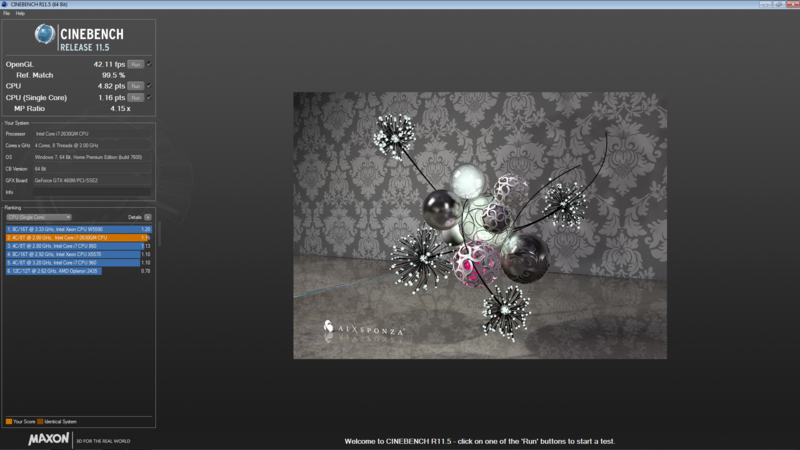
Task: Click the Cores x GHz field value
Action: click(x=92, y=145)
